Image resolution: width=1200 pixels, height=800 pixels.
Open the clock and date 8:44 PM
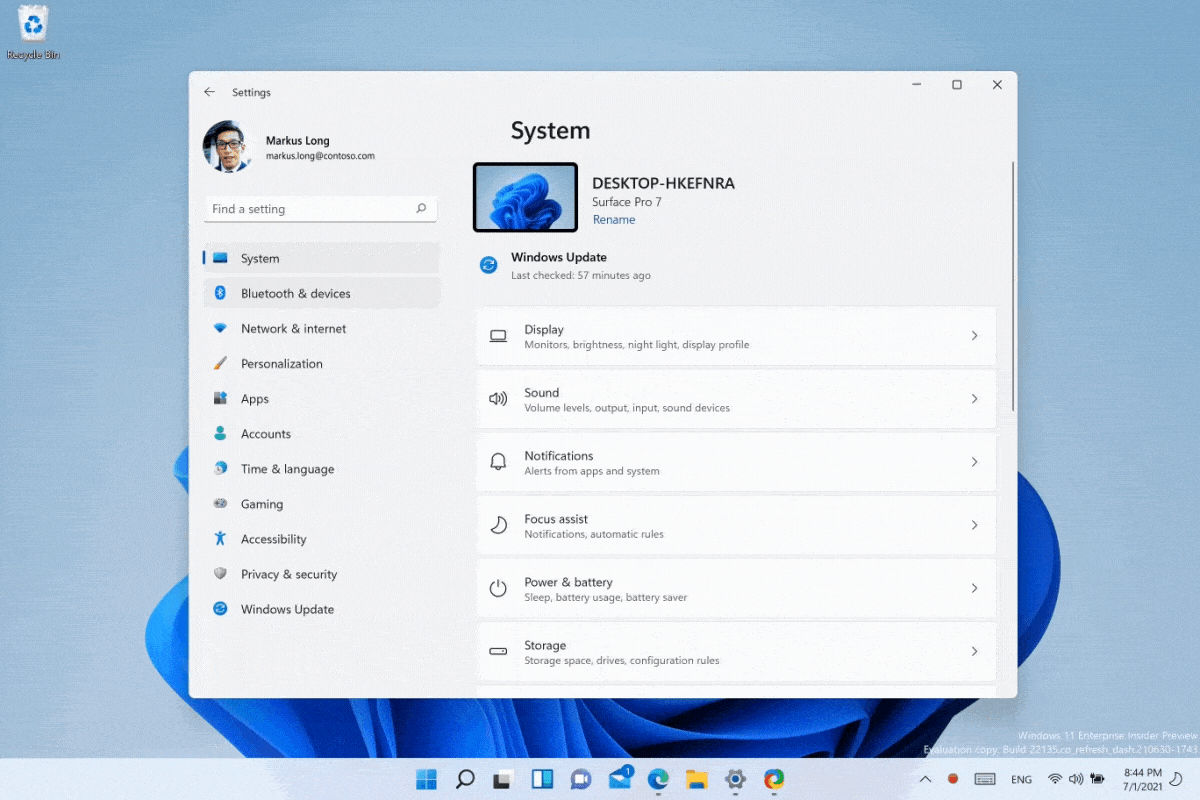pos(1142,779)
